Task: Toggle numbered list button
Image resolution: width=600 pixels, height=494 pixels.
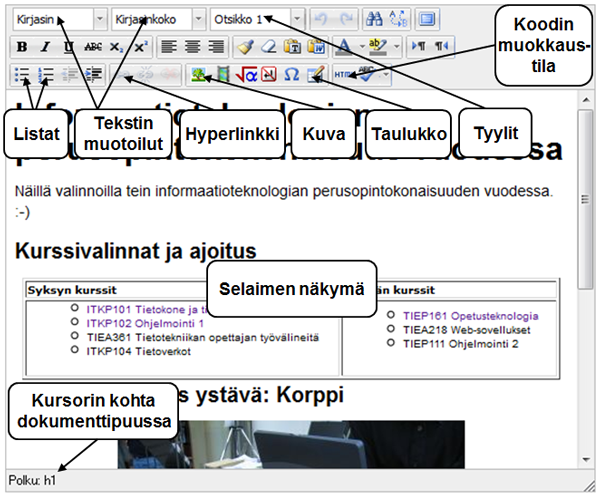Action: click(46, 75)
